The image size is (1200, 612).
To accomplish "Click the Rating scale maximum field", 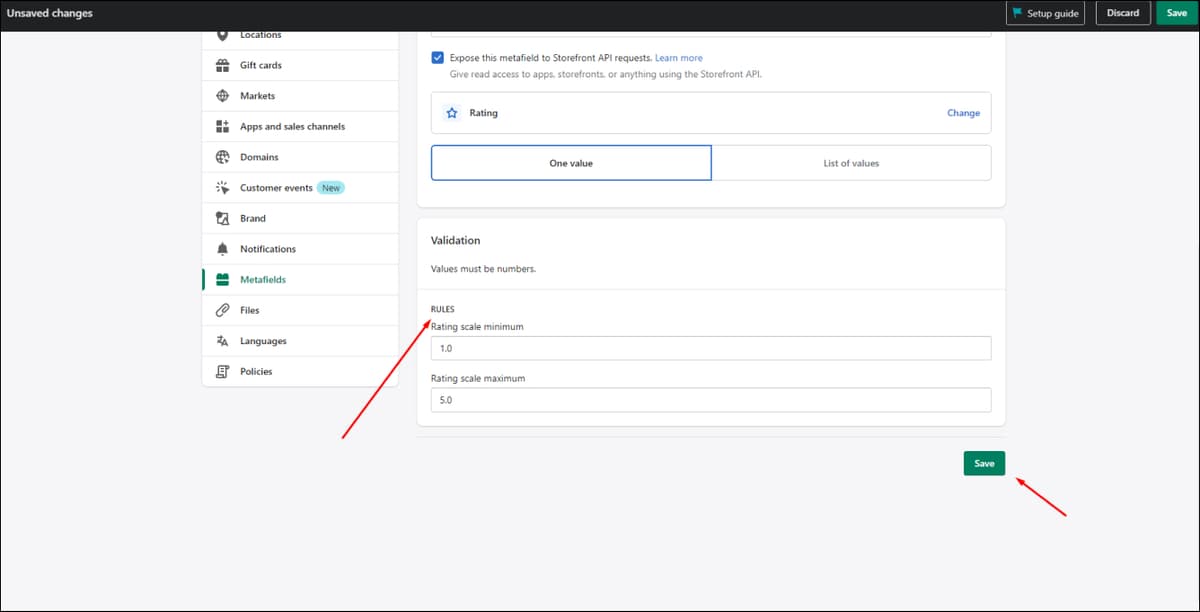I will (711, 400).
